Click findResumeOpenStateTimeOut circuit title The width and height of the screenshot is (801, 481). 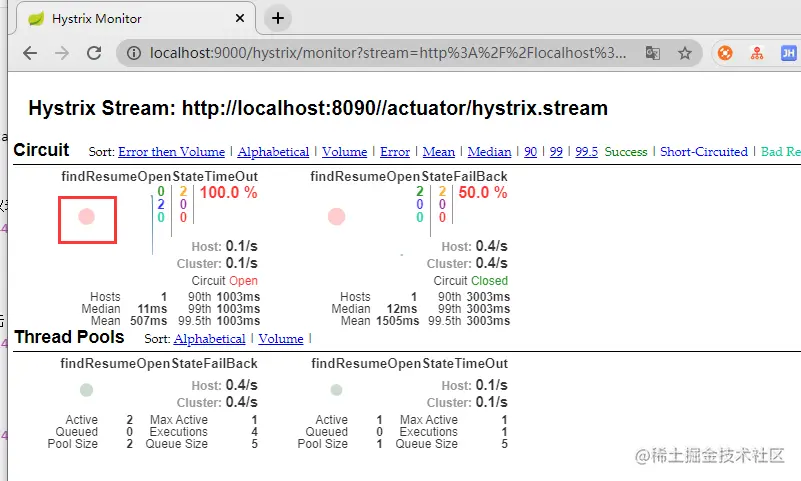tap(159, 177)
